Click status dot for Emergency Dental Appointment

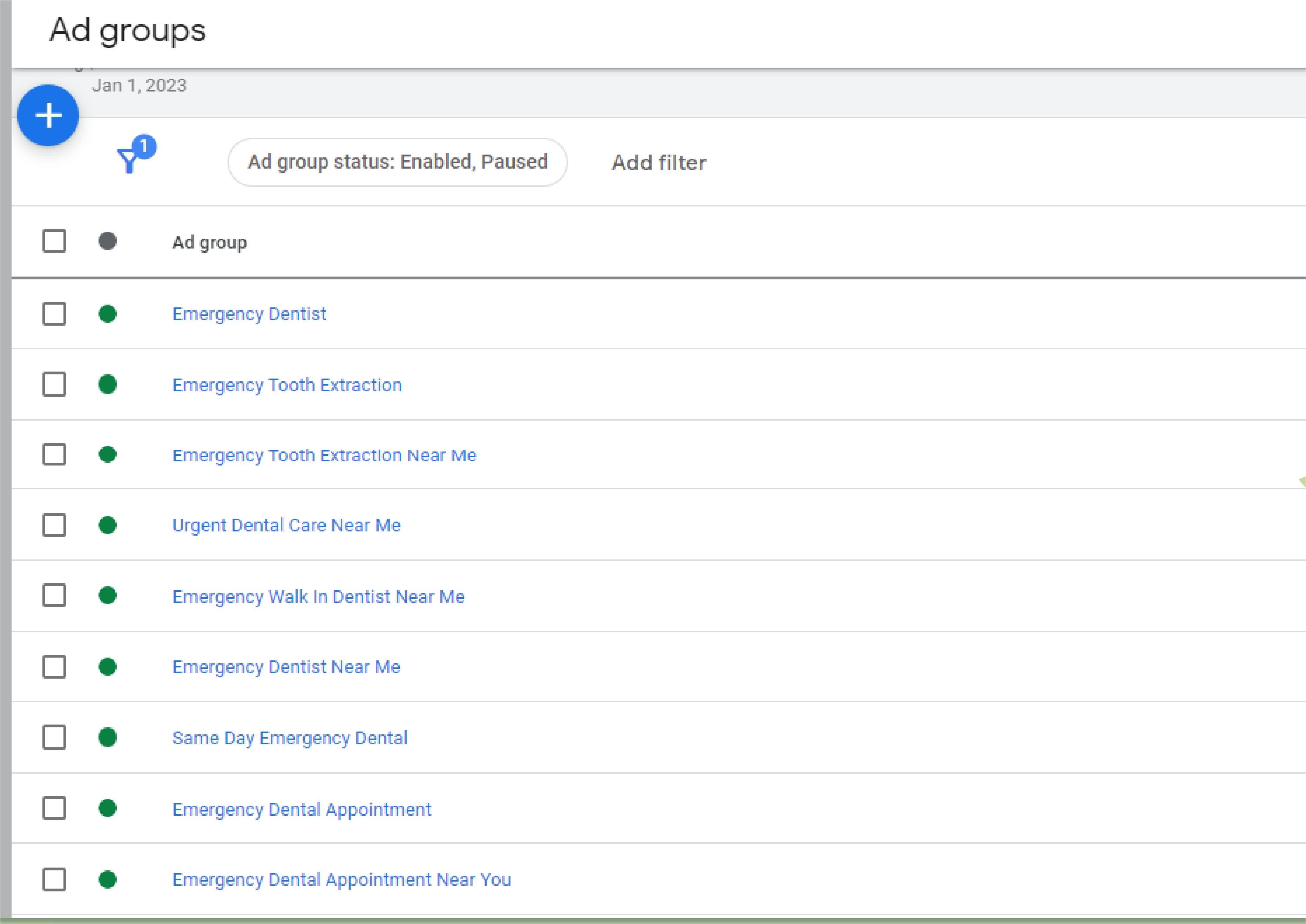(x=108, y=808)
